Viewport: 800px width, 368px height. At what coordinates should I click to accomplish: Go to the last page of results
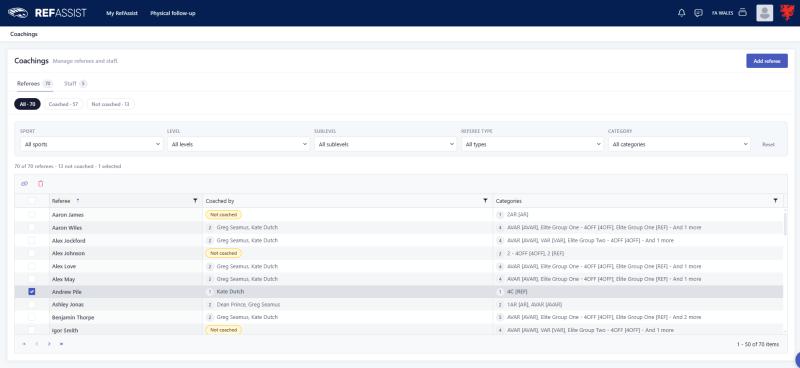pyautogui.click(x=62, y=344)
